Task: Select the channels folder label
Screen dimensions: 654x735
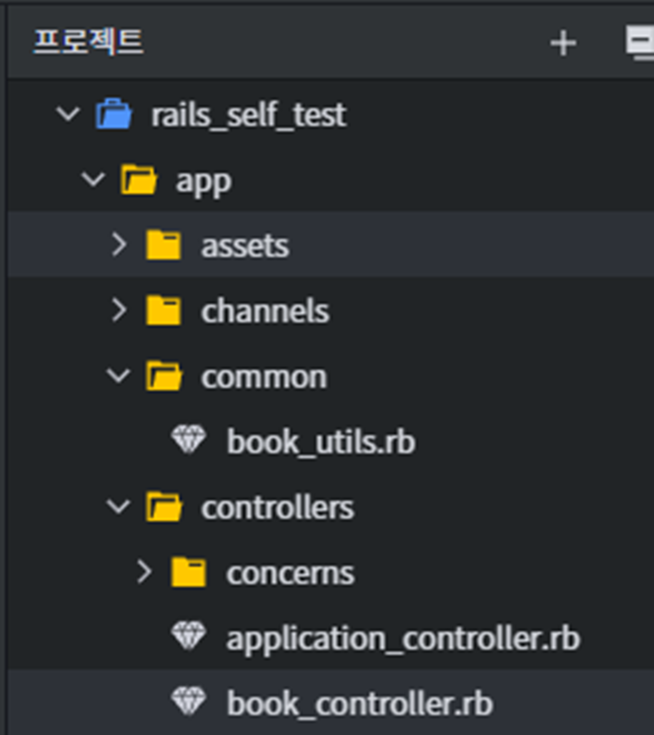Action: 265,311
